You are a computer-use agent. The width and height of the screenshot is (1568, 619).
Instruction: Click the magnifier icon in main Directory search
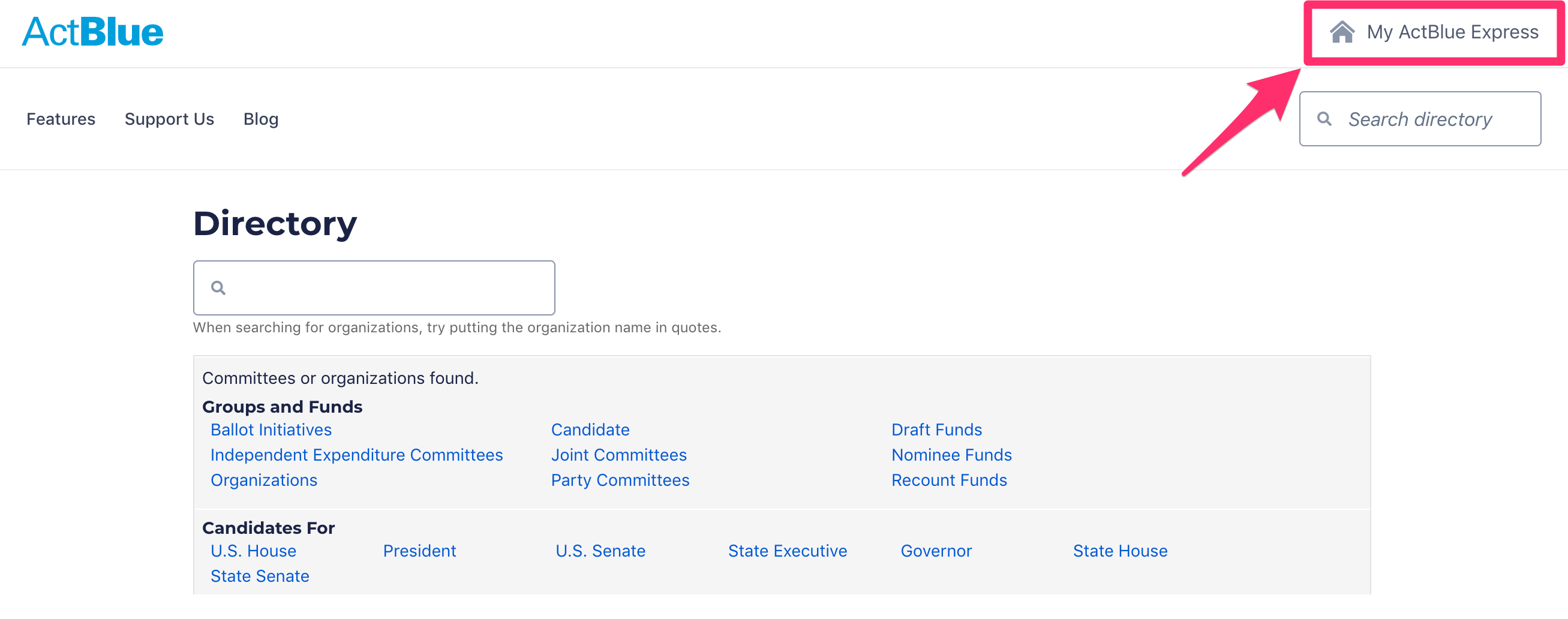click(218, 287)
